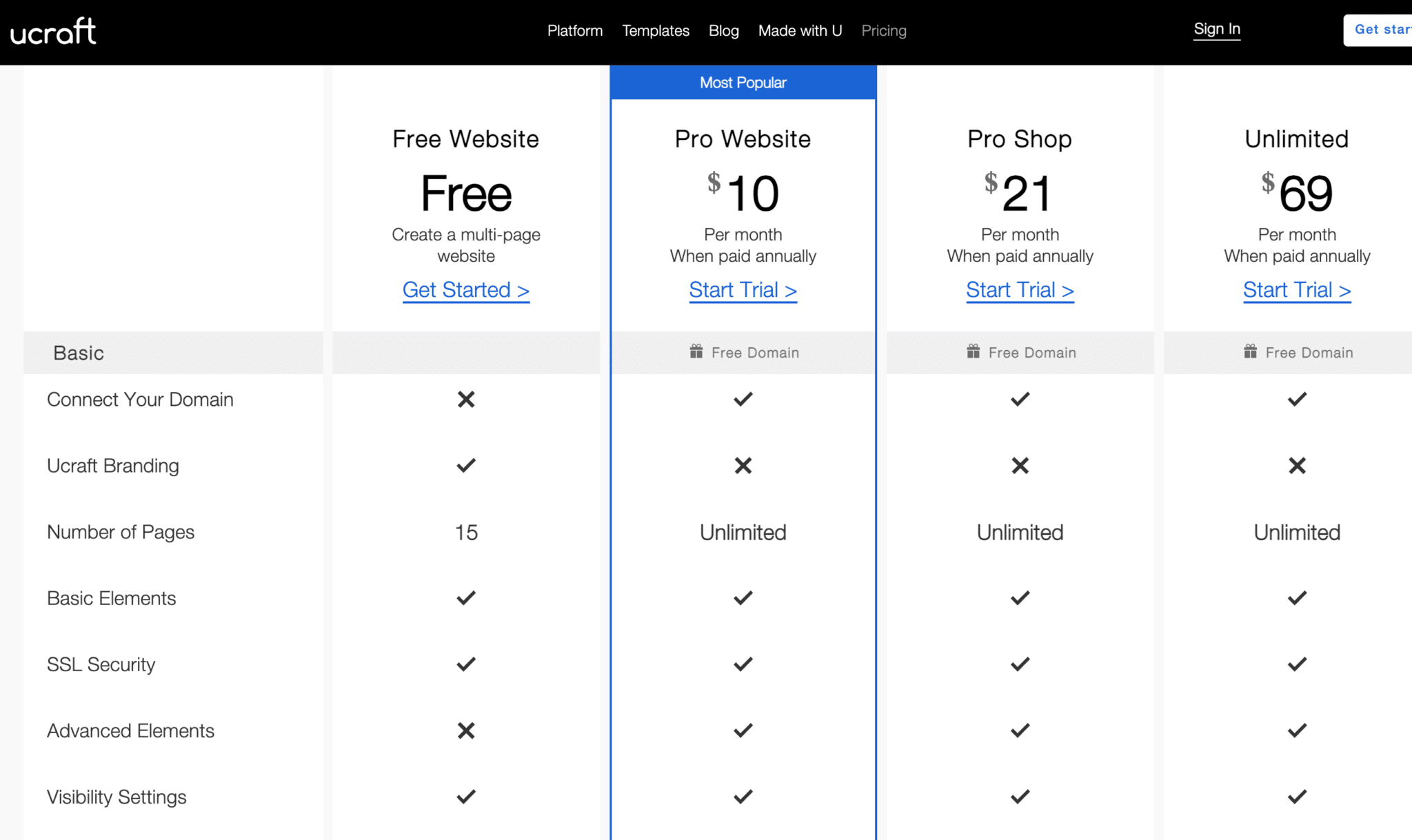The height and width of the screenshot is (840, 1412).
Task: Open the Templates page
Action: tap(655, 30)
